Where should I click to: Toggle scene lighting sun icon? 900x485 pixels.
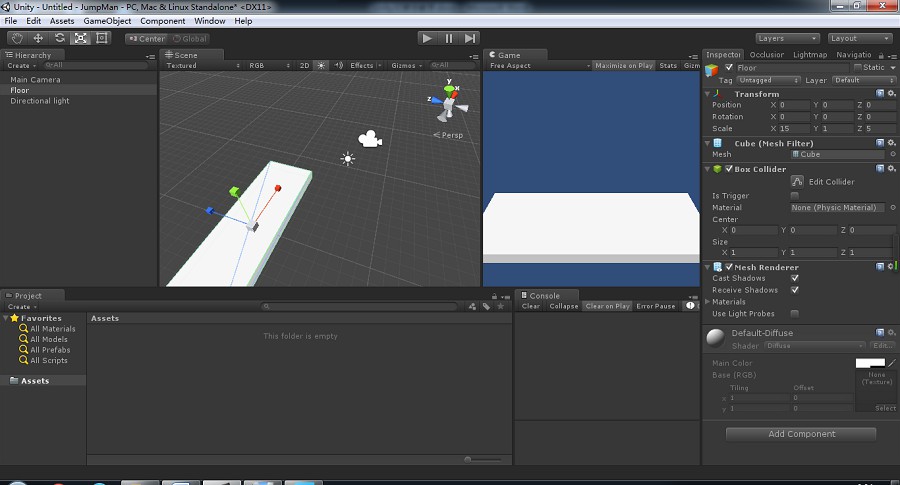321,65
